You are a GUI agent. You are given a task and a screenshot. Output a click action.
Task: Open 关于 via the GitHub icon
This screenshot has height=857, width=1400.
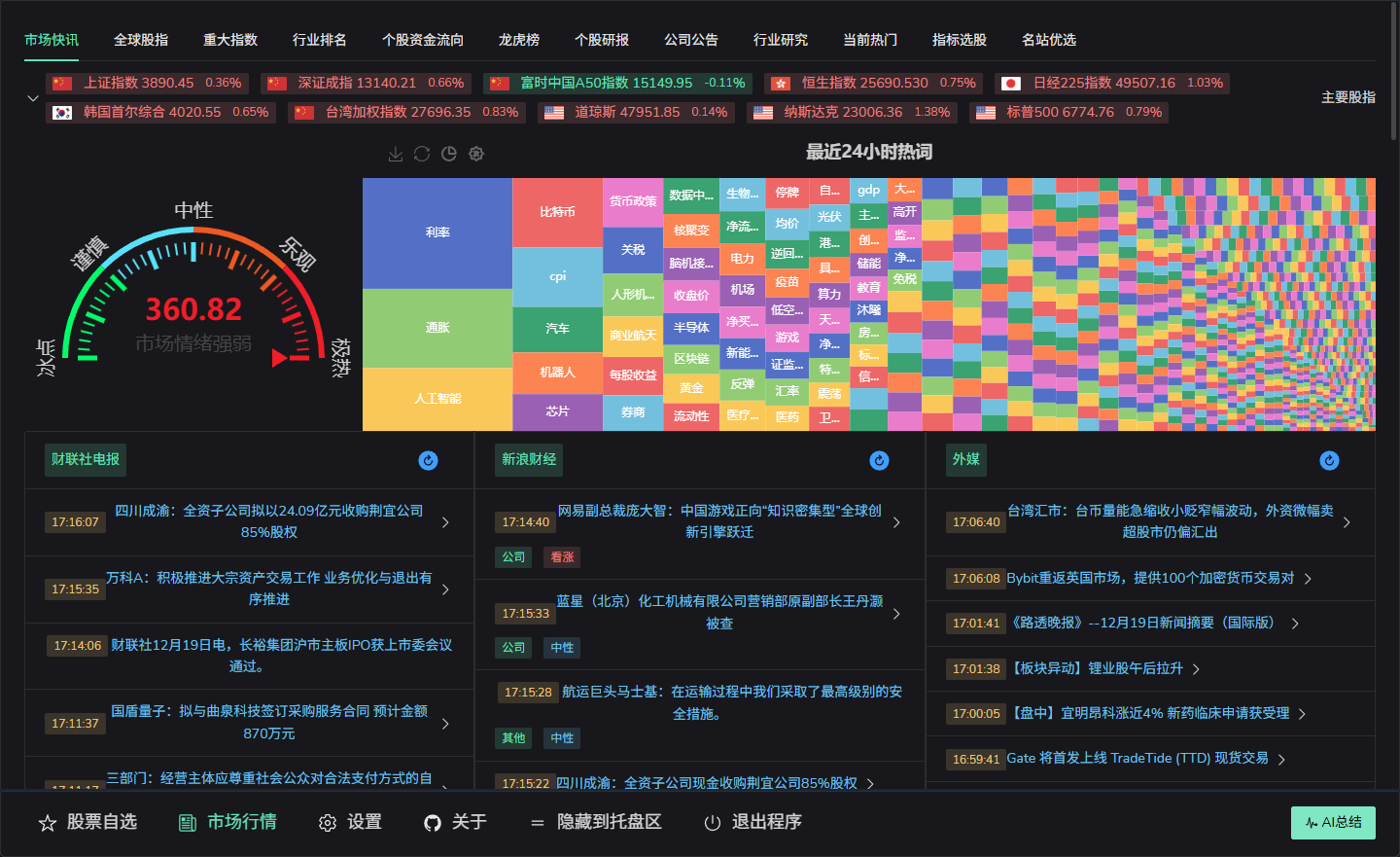[432, 822]
